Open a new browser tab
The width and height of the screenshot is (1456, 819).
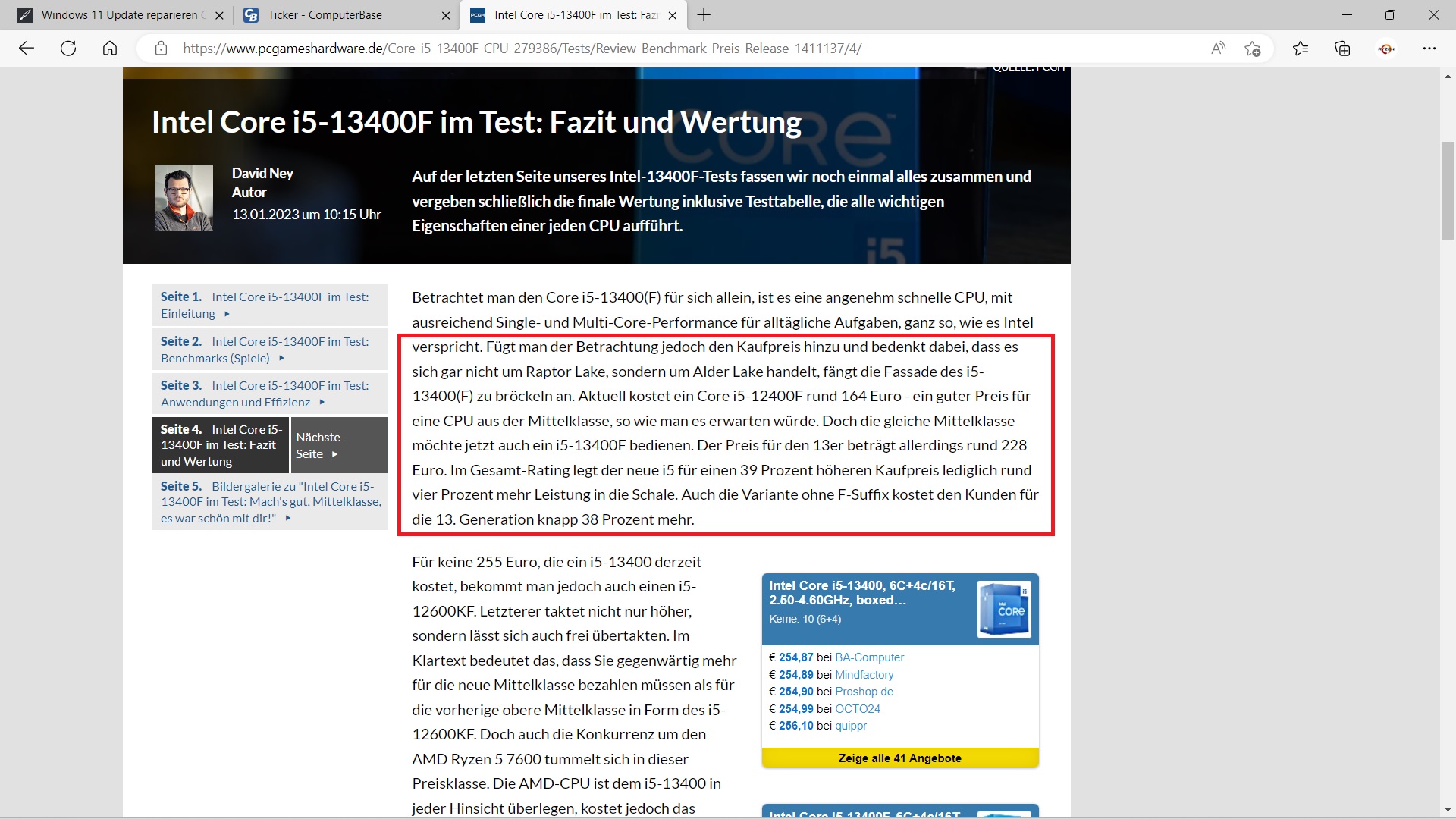click(x=704, y=15)
